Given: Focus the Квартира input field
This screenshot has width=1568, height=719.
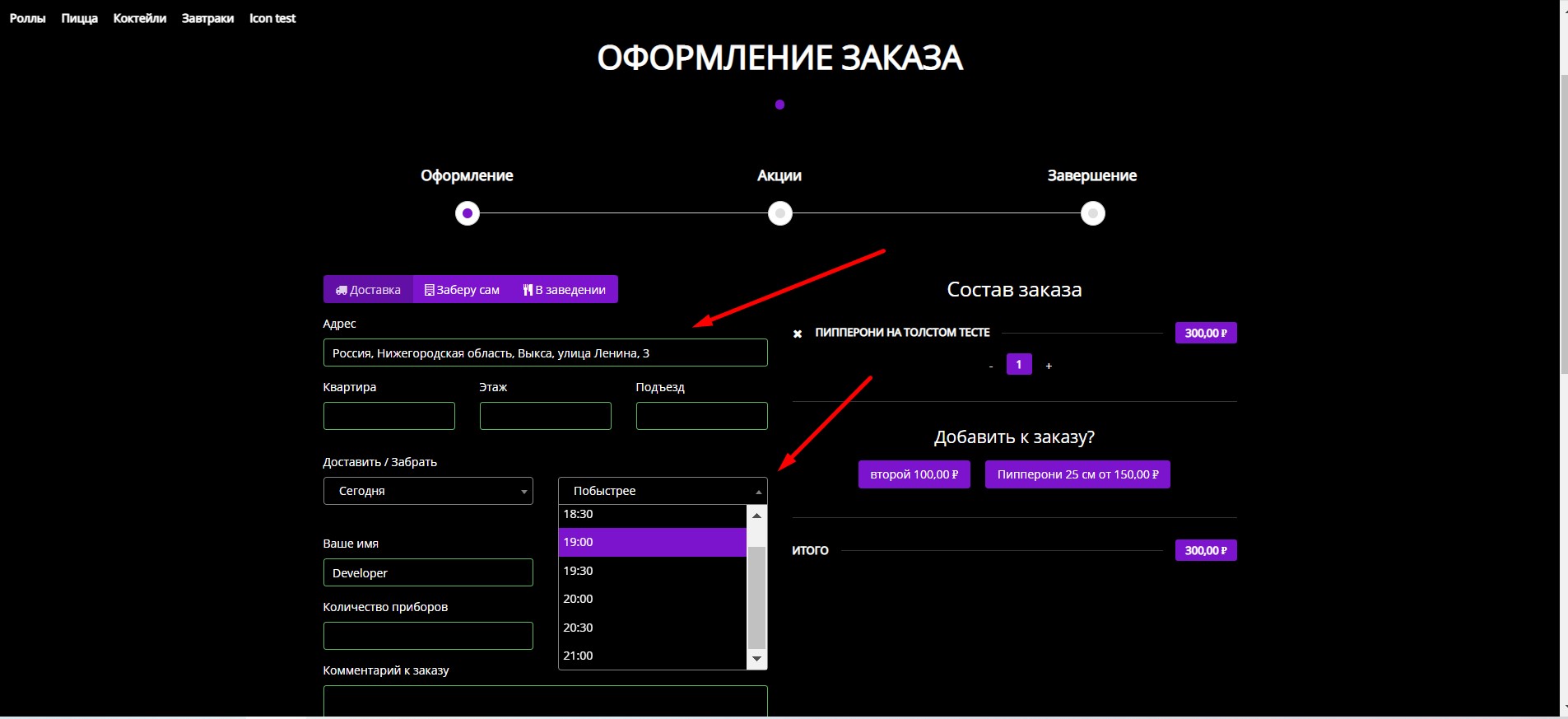Looking at the screenshot, I should pyautogui.click(x=389, y=416).
